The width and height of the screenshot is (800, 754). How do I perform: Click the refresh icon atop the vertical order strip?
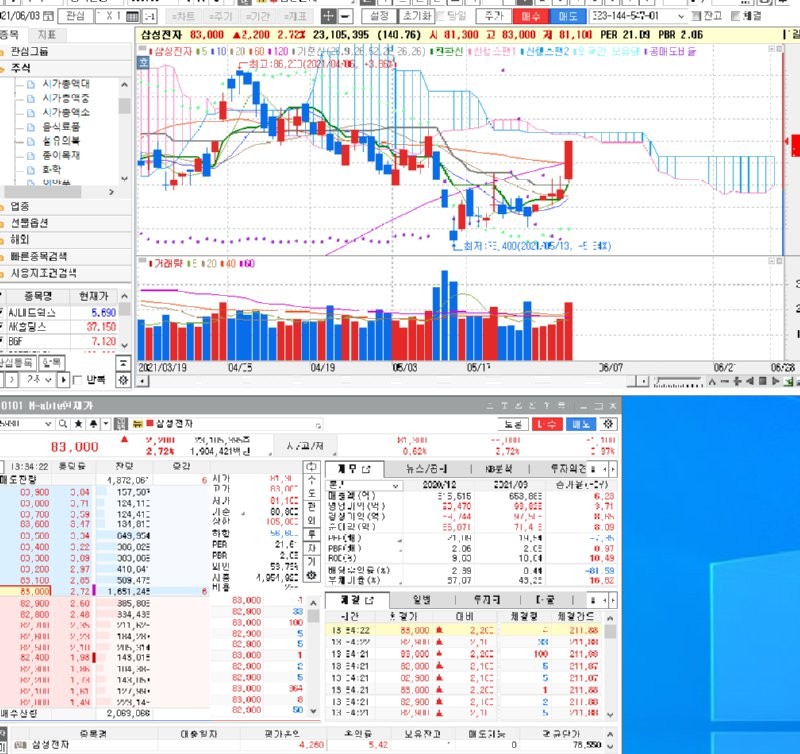(311, 467)
